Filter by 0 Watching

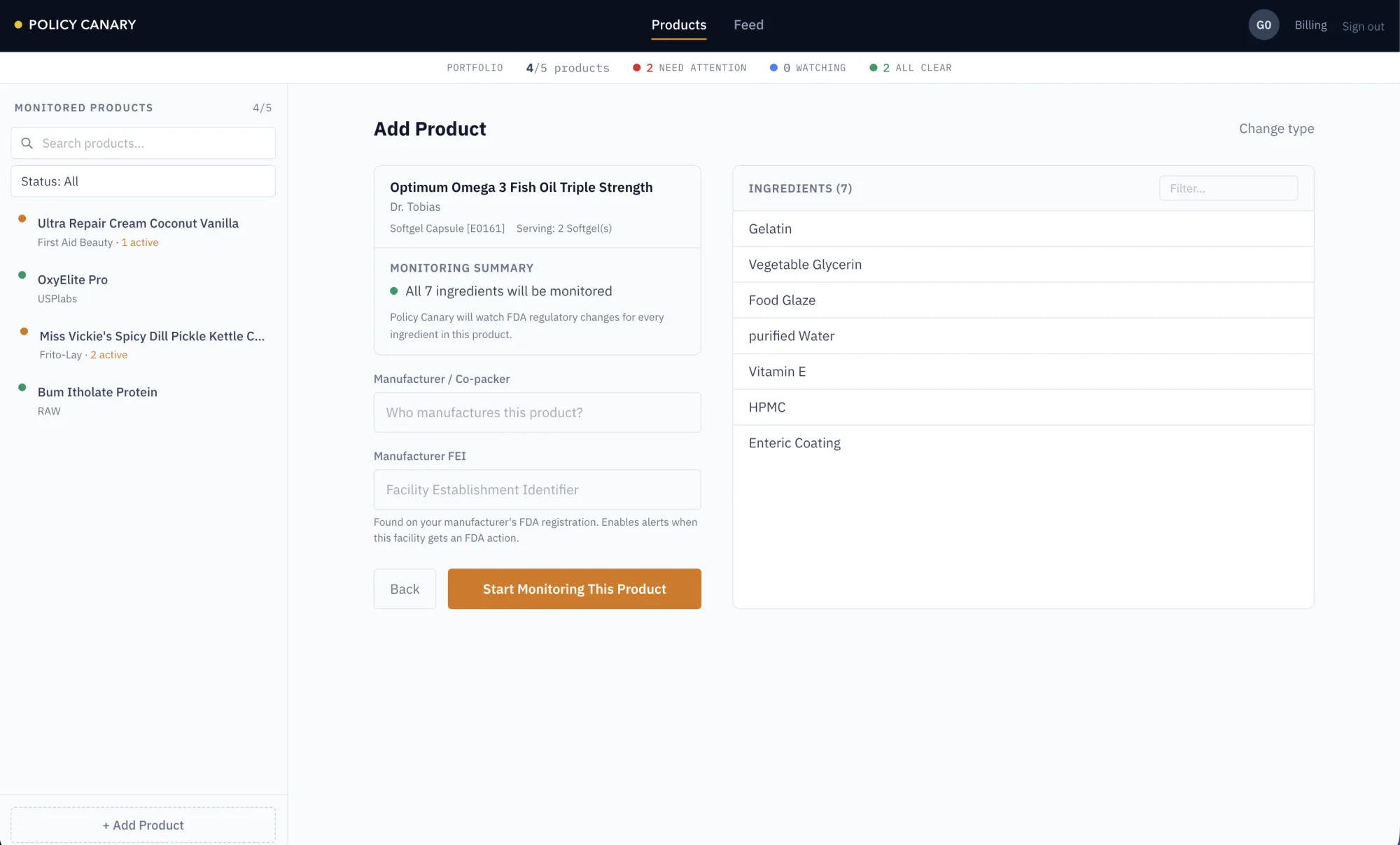click(x=808, y=68)
